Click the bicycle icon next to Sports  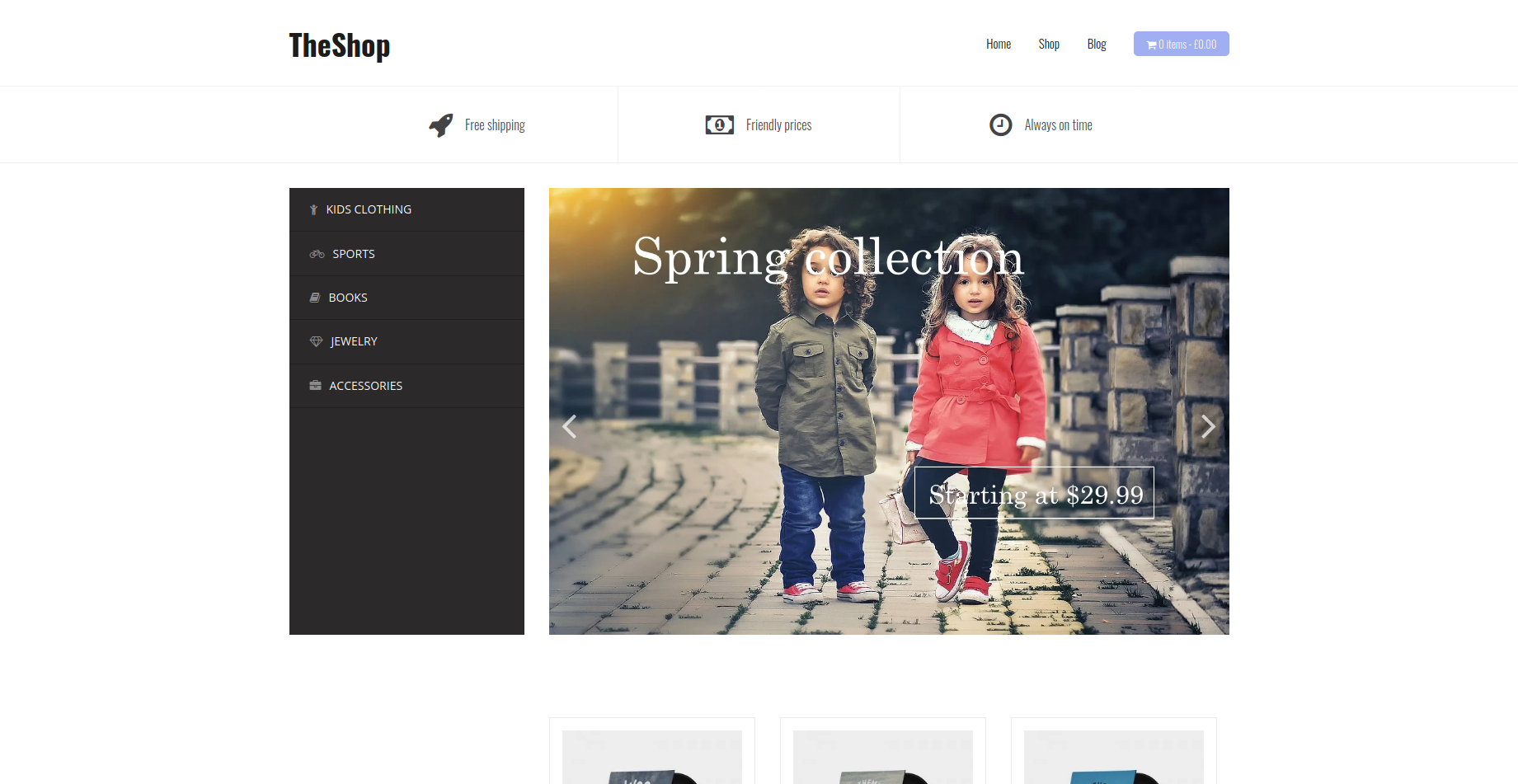(317, 254)
